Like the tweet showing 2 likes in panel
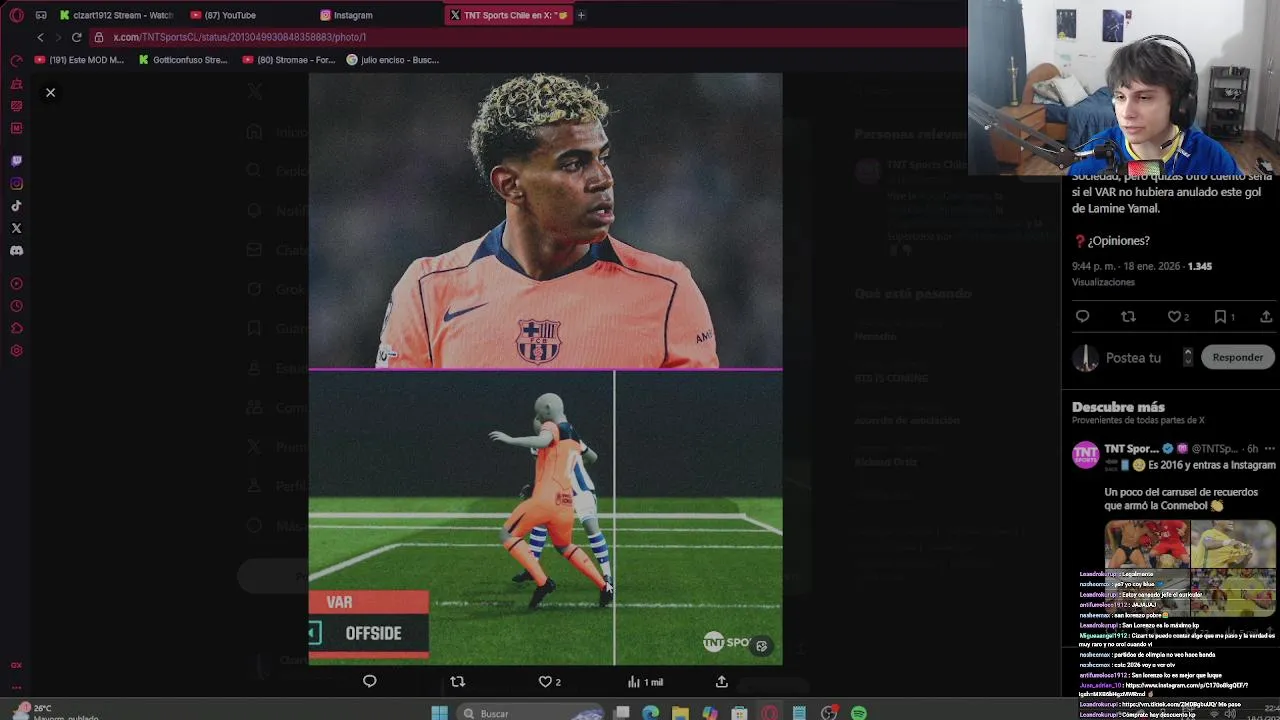This screenshot has width=1280, height=720. (x=1178, y=316)
